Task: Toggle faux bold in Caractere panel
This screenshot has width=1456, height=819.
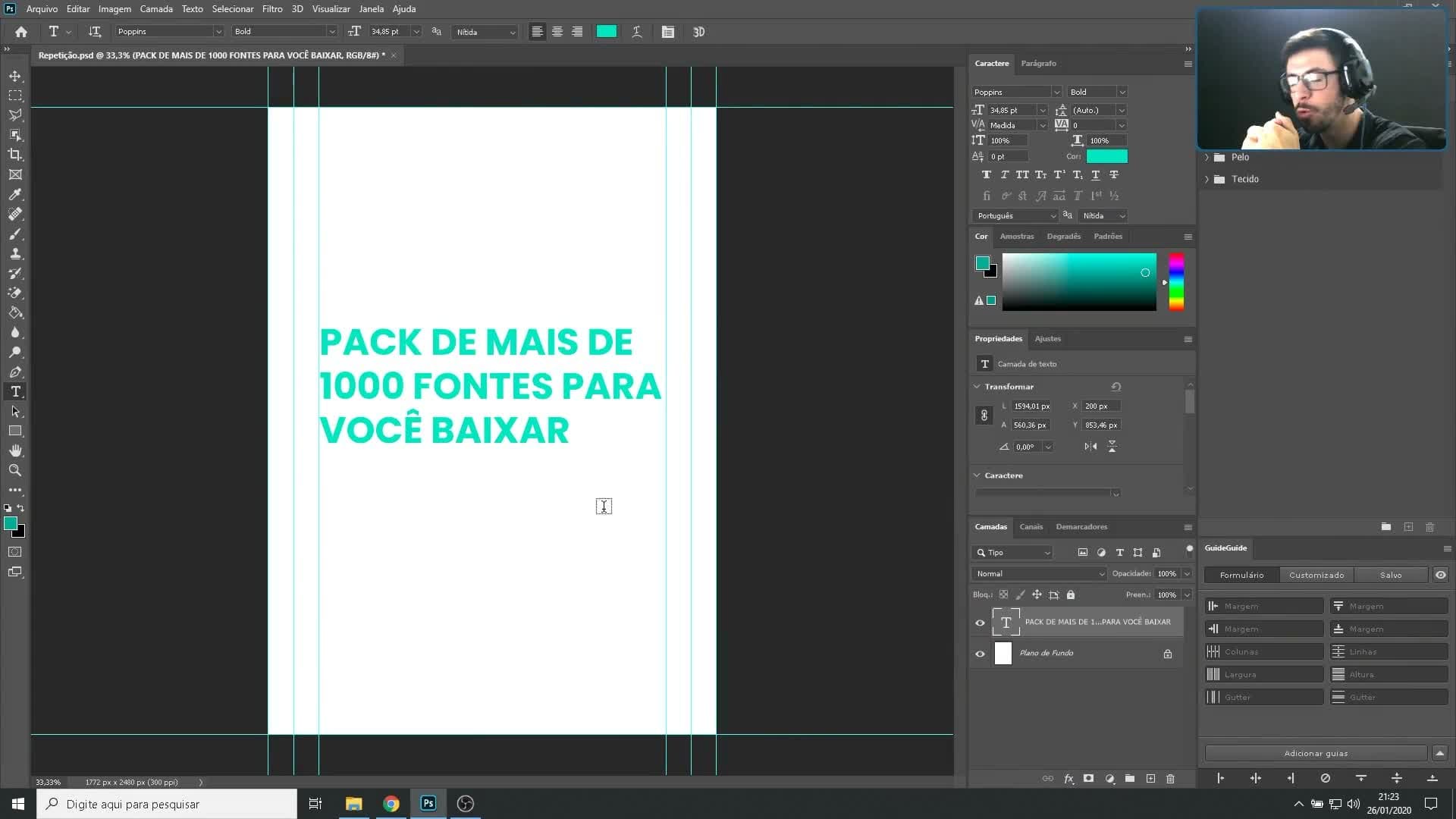Action: click(x=987, y=175)
